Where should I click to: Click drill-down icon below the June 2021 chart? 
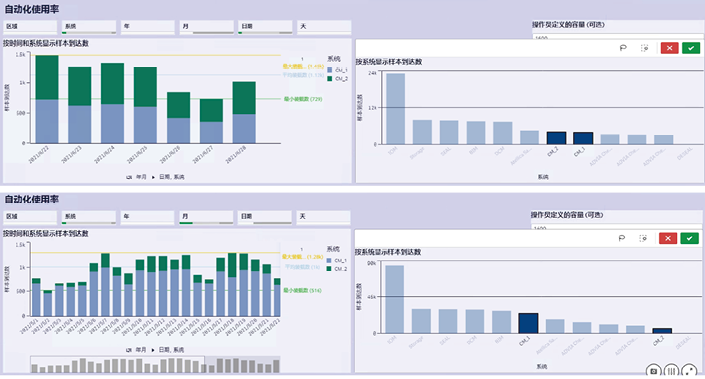coord(129,177)
